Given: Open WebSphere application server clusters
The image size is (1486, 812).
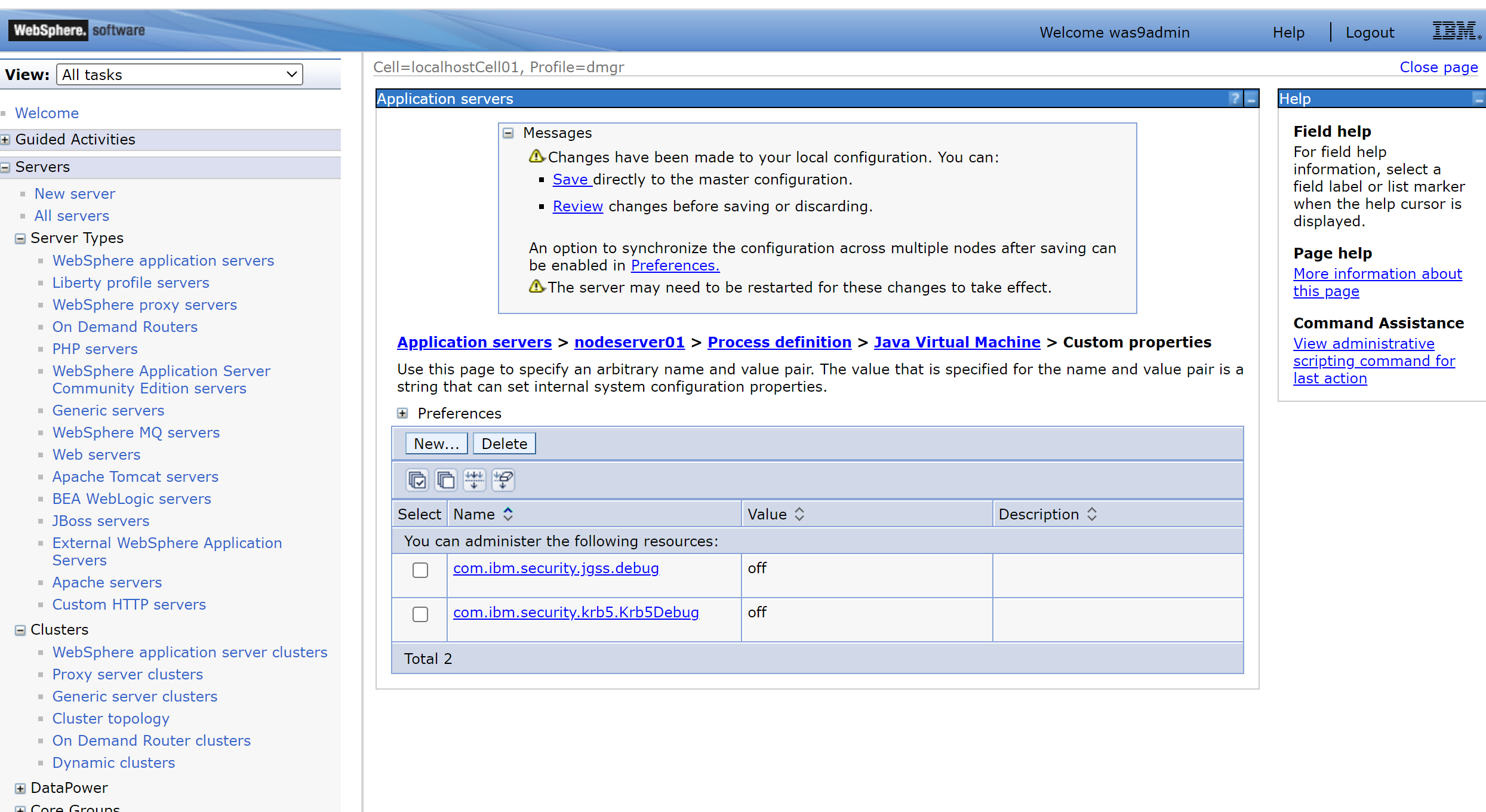Looking at the screenshot, I should pos(190,652).
